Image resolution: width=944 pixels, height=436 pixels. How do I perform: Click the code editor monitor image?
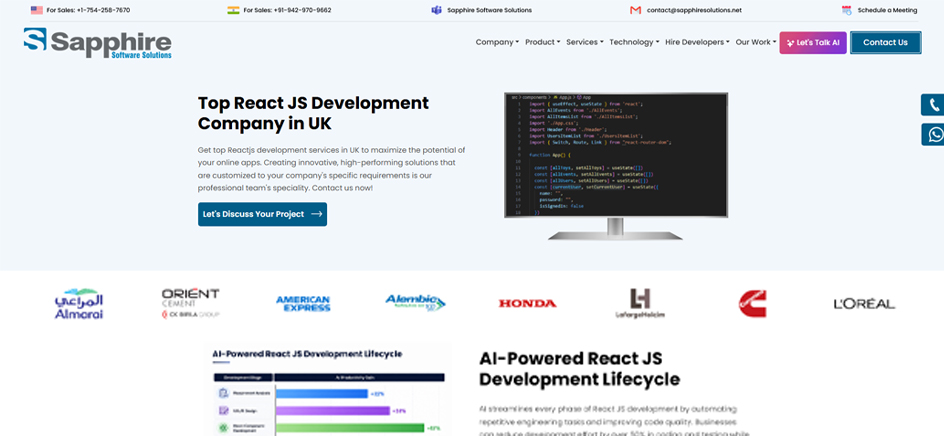tap(616, 166)
